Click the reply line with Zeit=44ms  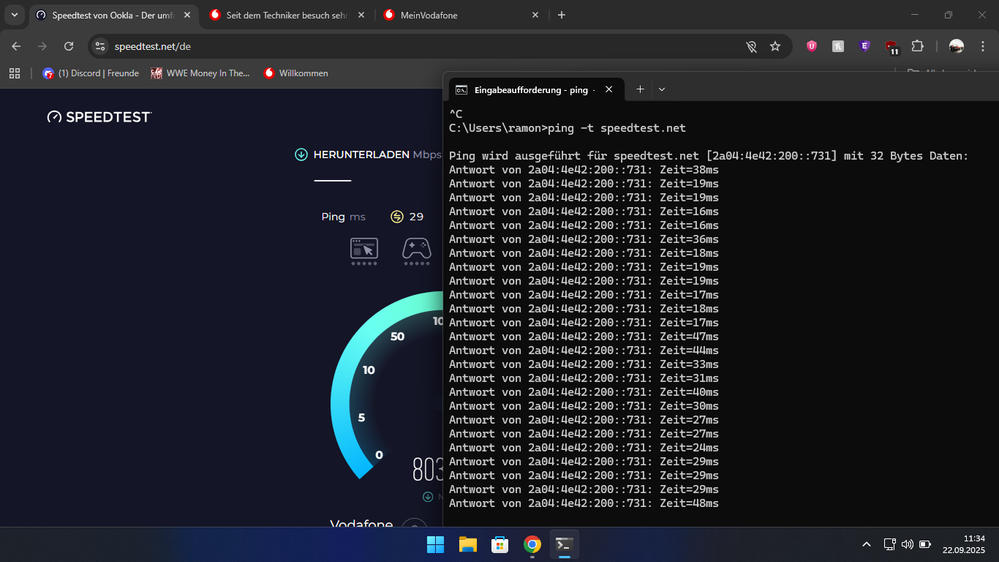pyautogui.click(x=584, y=350)
